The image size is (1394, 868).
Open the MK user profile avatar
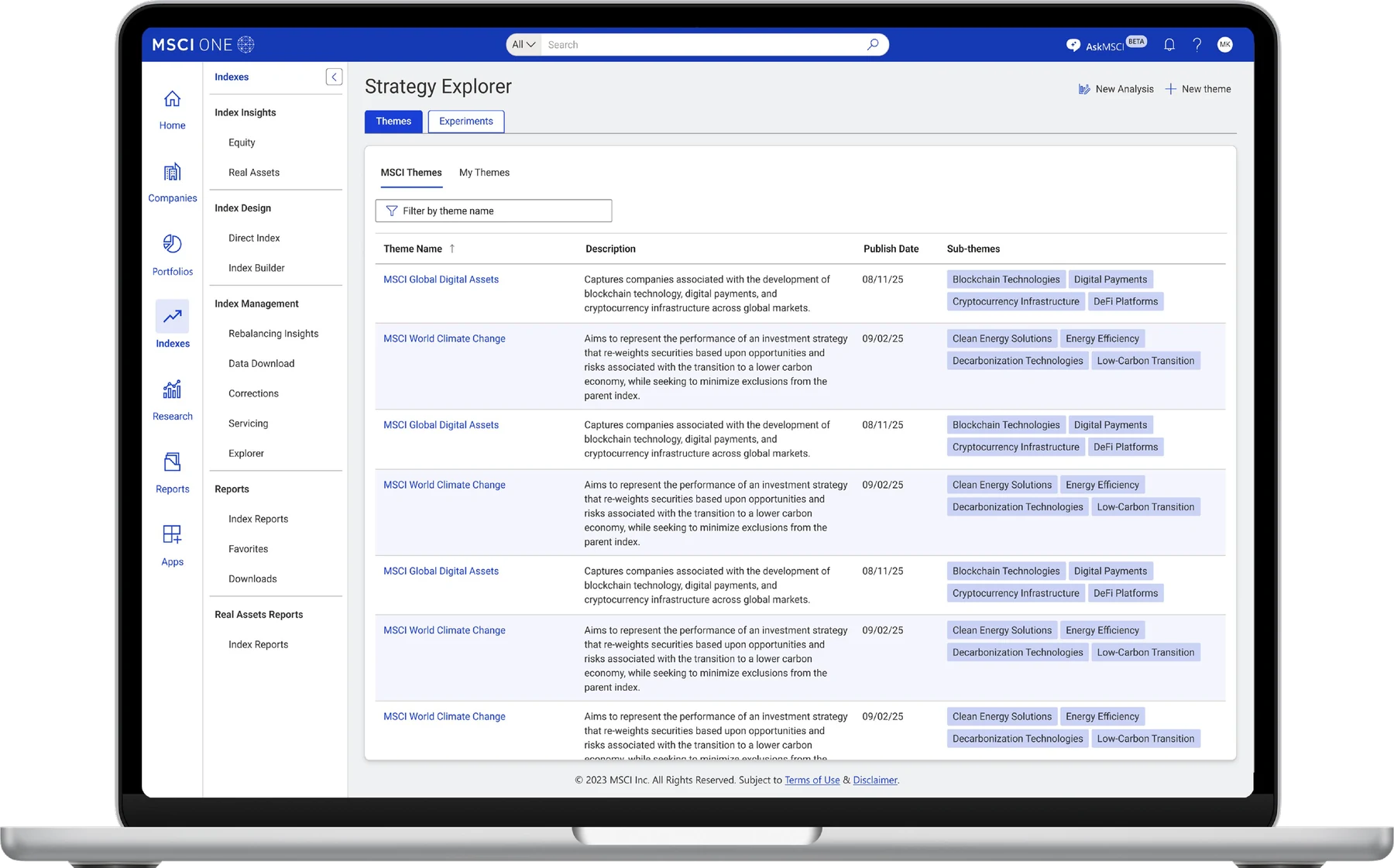coord(1225,45)
